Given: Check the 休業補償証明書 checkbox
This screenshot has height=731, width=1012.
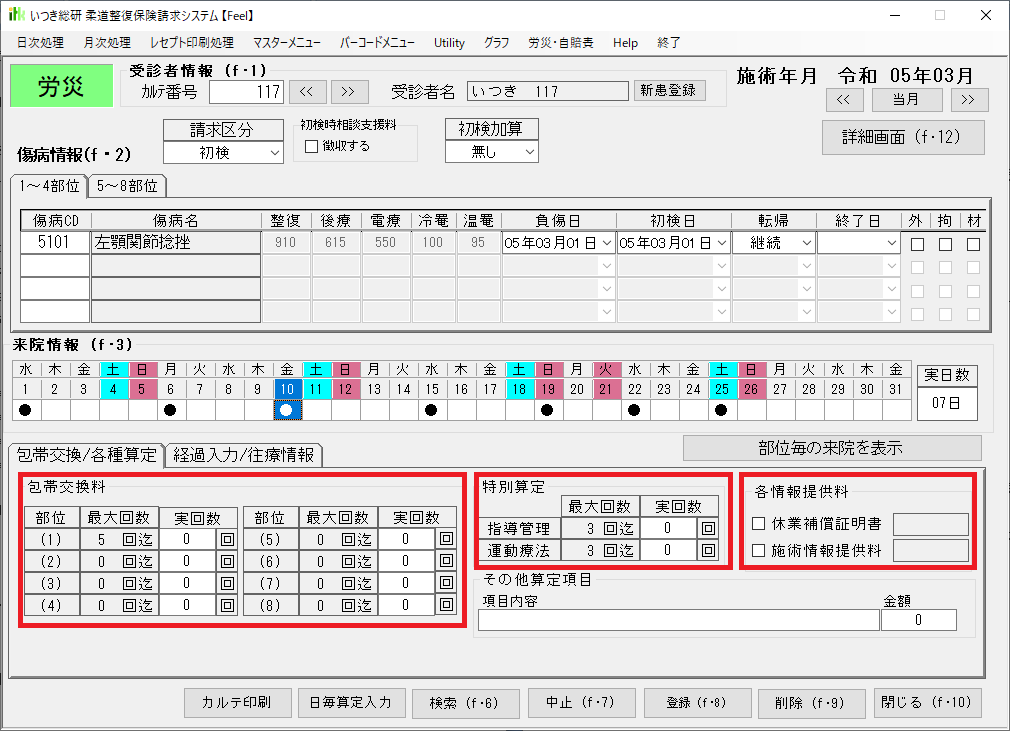Looking at the screenshot, I should (759, 524).
